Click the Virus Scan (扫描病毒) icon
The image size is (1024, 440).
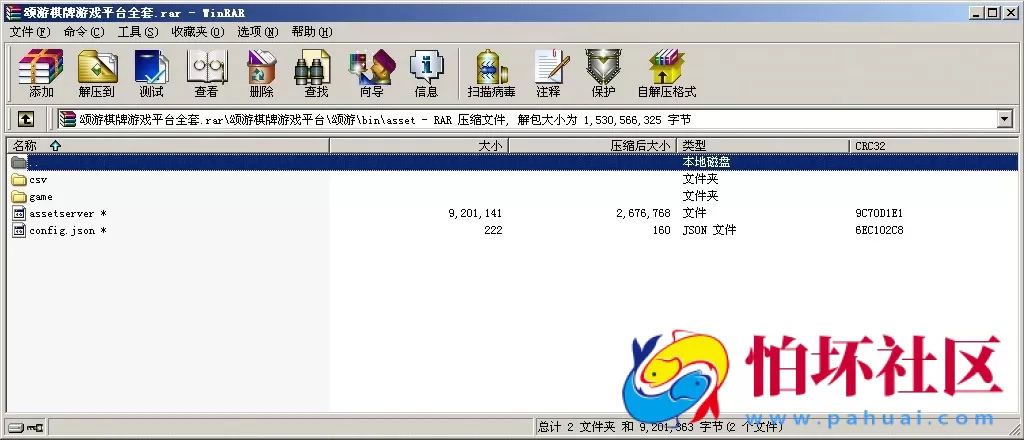(x=491, y=67)
